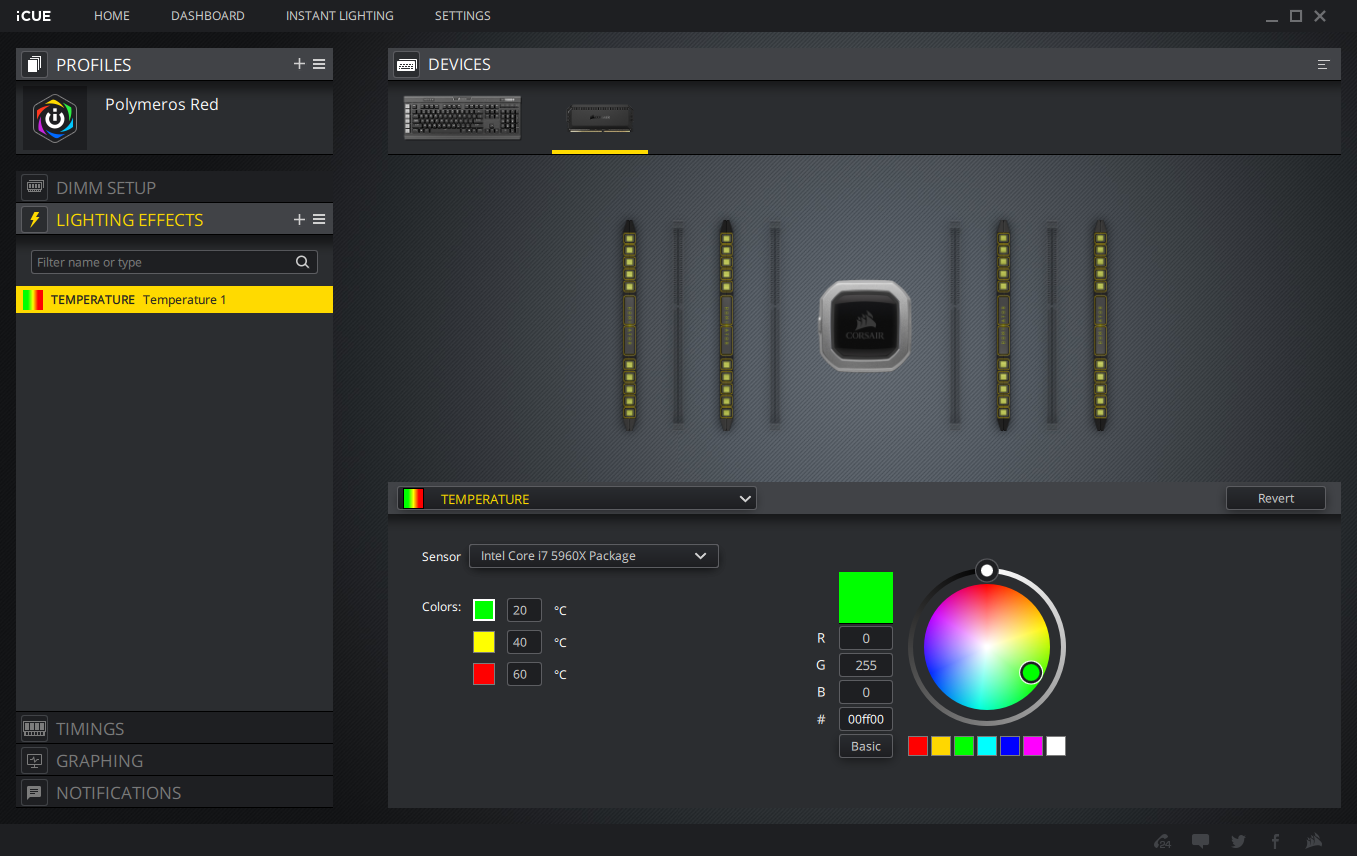Viewport: 1357px width, 856px height.
Task: Open the Profiles hamburger menu icon
Action: pyautogui.click(x=319, y=64)
